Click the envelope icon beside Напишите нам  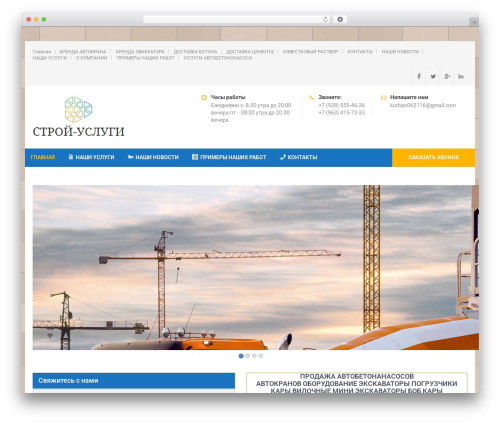[384, 97]
